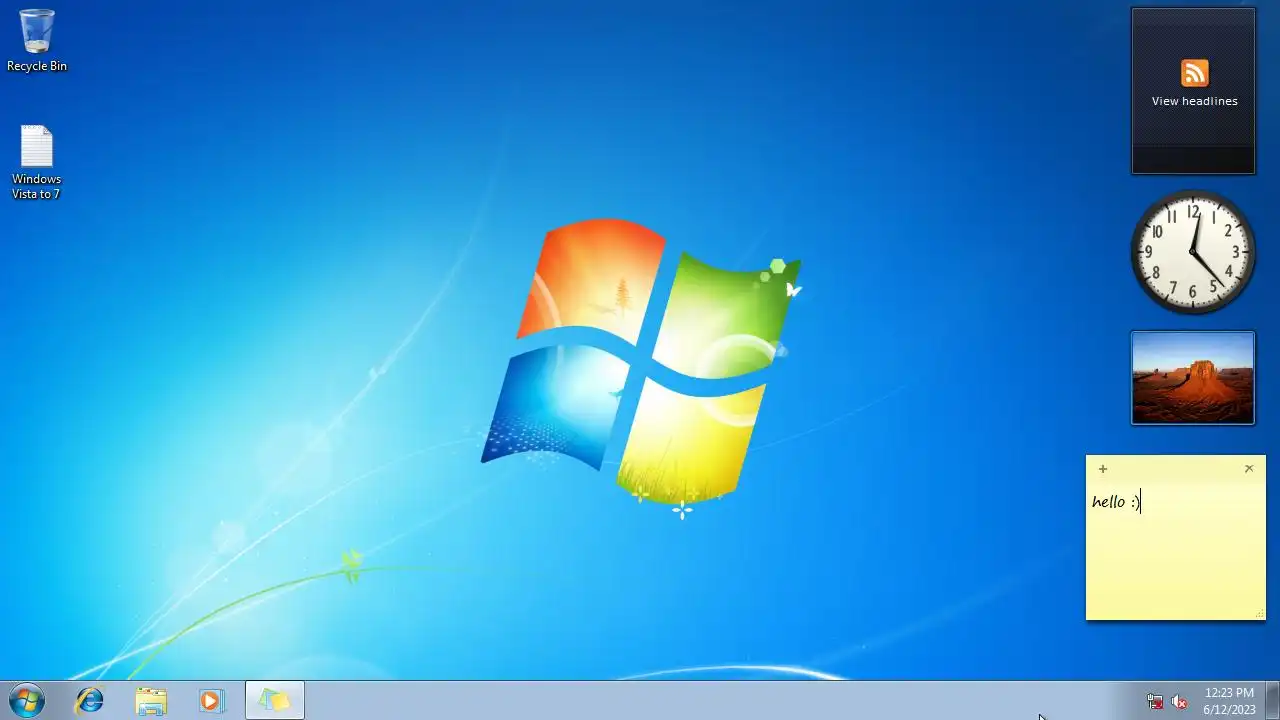Open Windows Explorer from the taskbar
Image resolution: width=1280 pixels, height=720 pixels.
[x=151, y=701]
